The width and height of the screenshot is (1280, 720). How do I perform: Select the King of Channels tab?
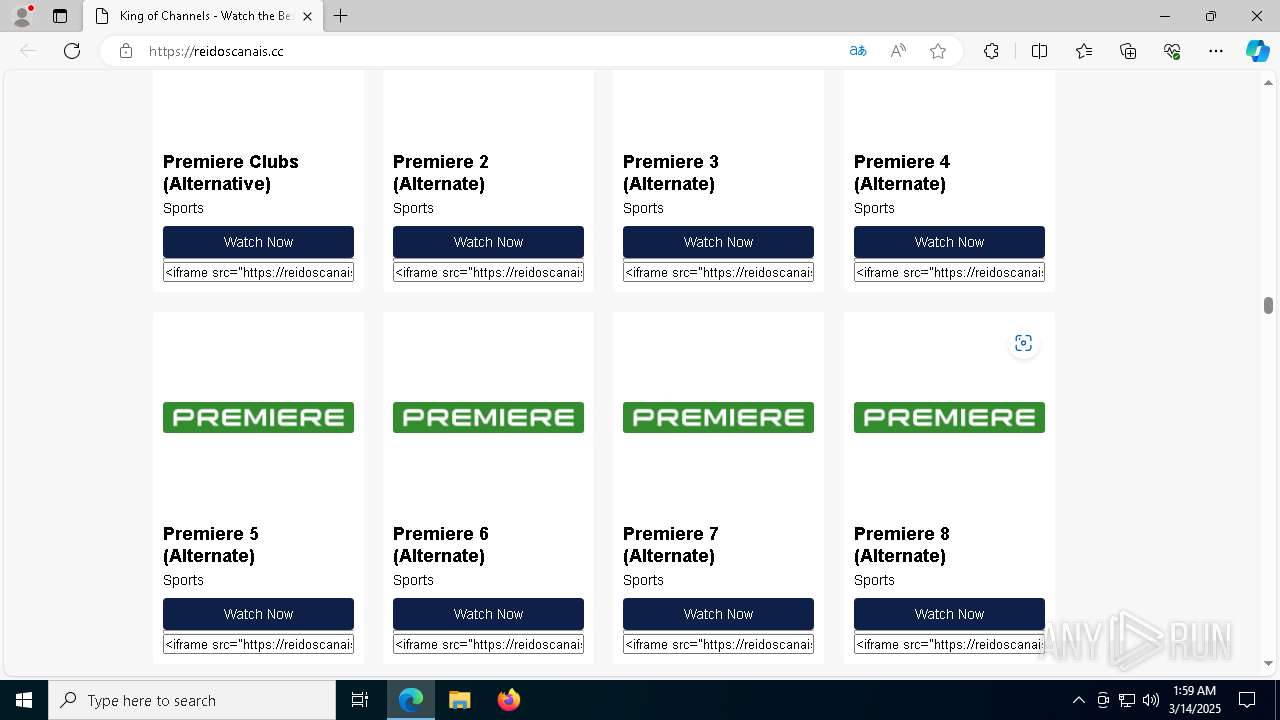coord(203,16)
